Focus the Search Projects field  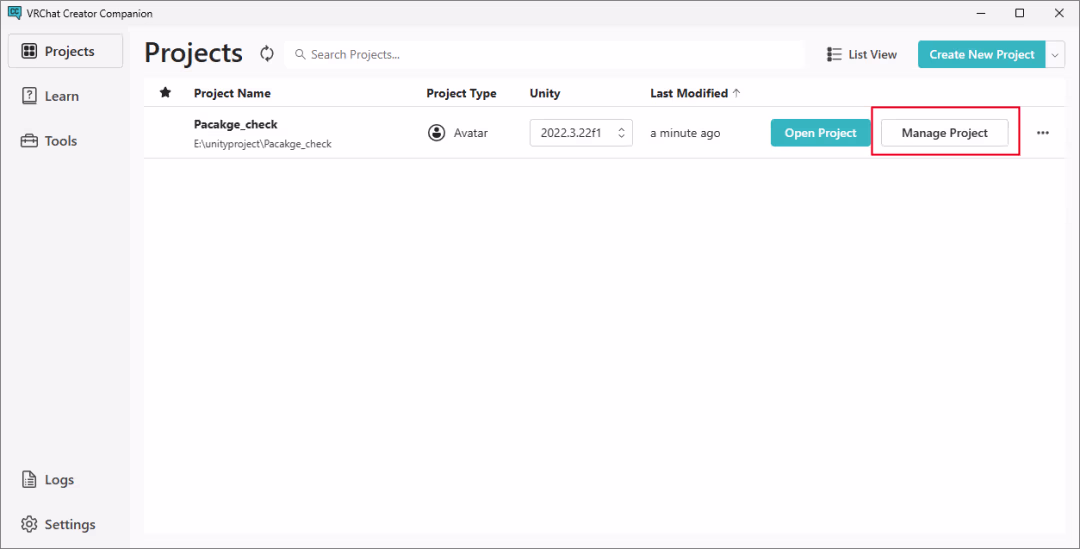[x=545, y=54]
